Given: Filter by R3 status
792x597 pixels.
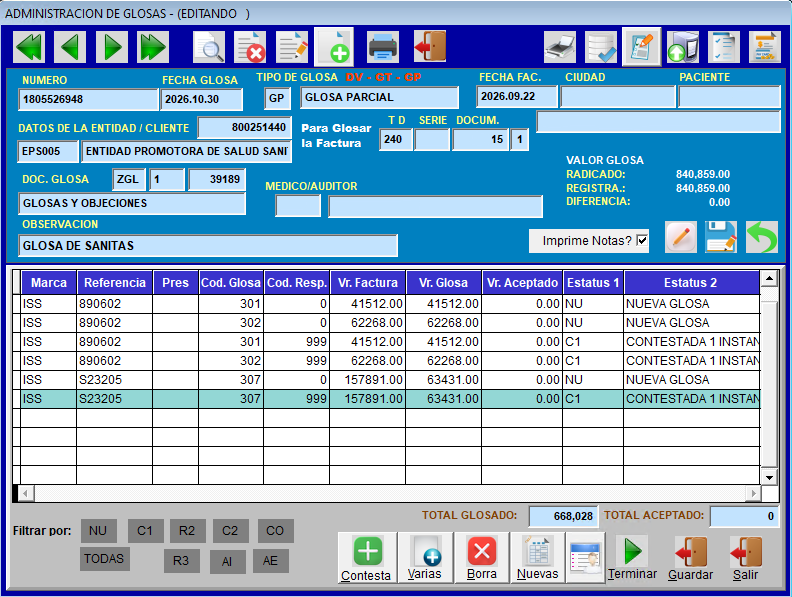Looking at the screenshot, I should tap(181, 561).
